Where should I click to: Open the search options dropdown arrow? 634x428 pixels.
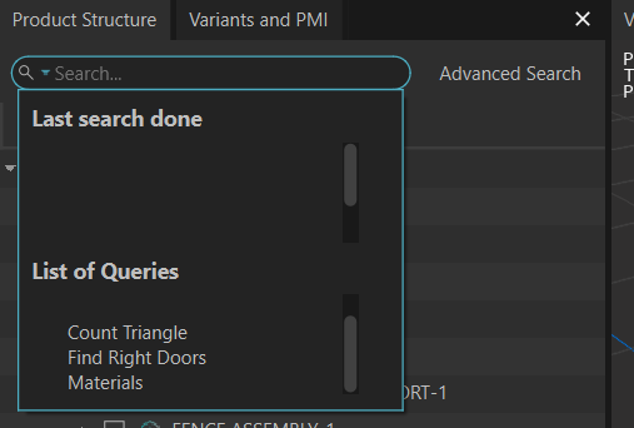45,73
